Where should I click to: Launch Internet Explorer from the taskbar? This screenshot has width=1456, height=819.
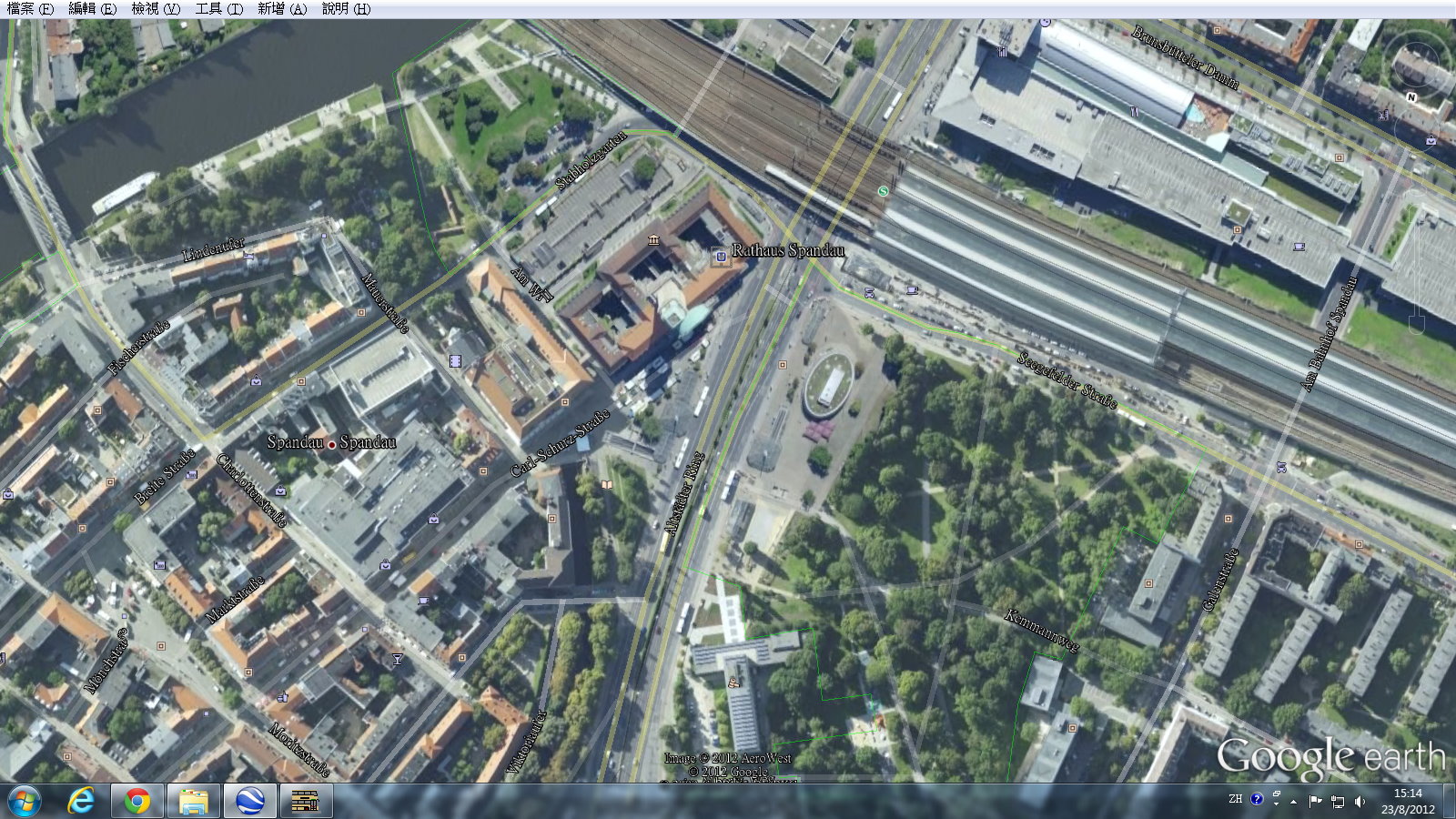(x=81, y=802)
